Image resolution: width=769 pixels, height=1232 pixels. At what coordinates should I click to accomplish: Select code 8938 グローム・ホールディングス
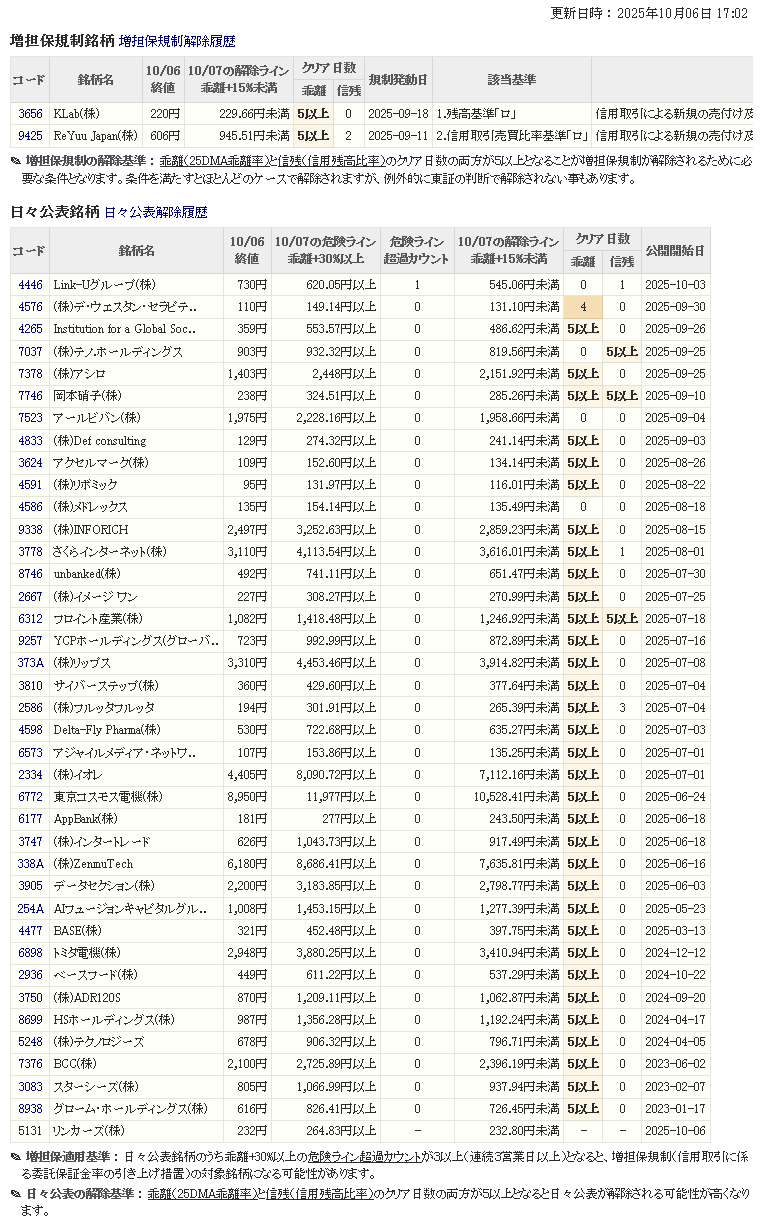(x=30, y=1109)
